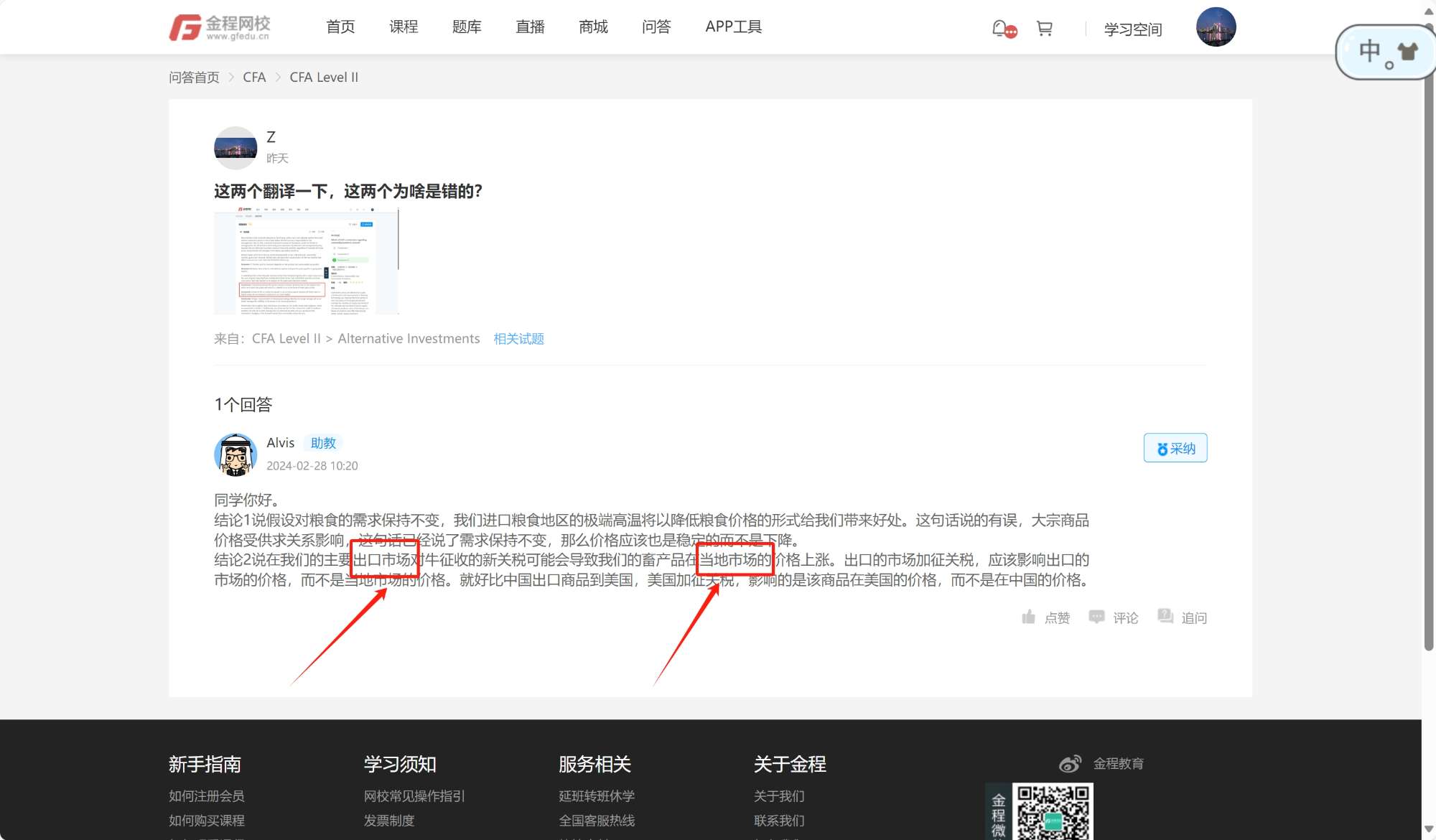Open the user profile avatar in header
1436x840 pixels.
[x=1216, y=27]
